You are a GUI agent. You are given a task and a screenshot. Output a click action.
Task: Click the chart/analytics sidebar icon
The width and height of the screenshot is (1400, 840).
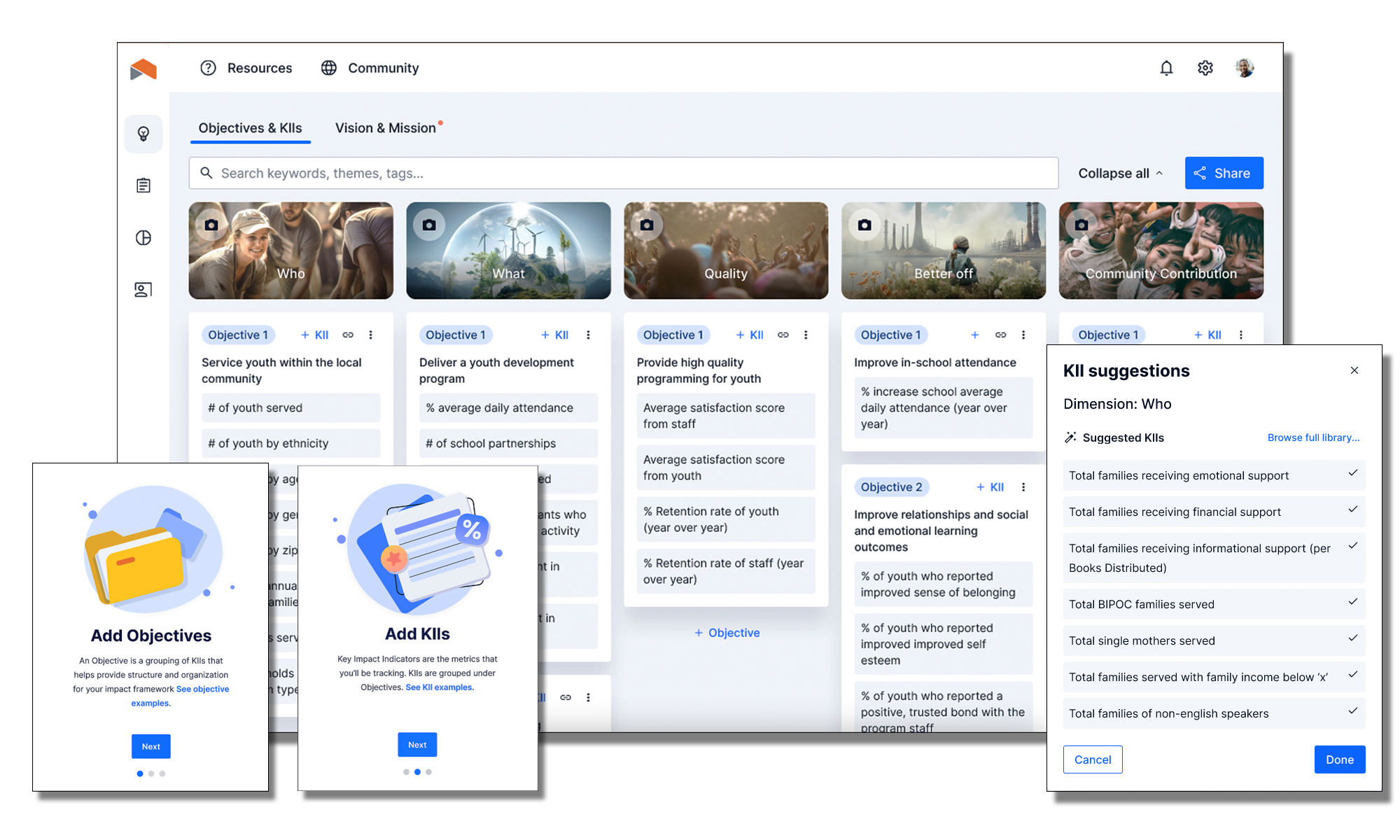pyautogui.click(x=144, y=237)
